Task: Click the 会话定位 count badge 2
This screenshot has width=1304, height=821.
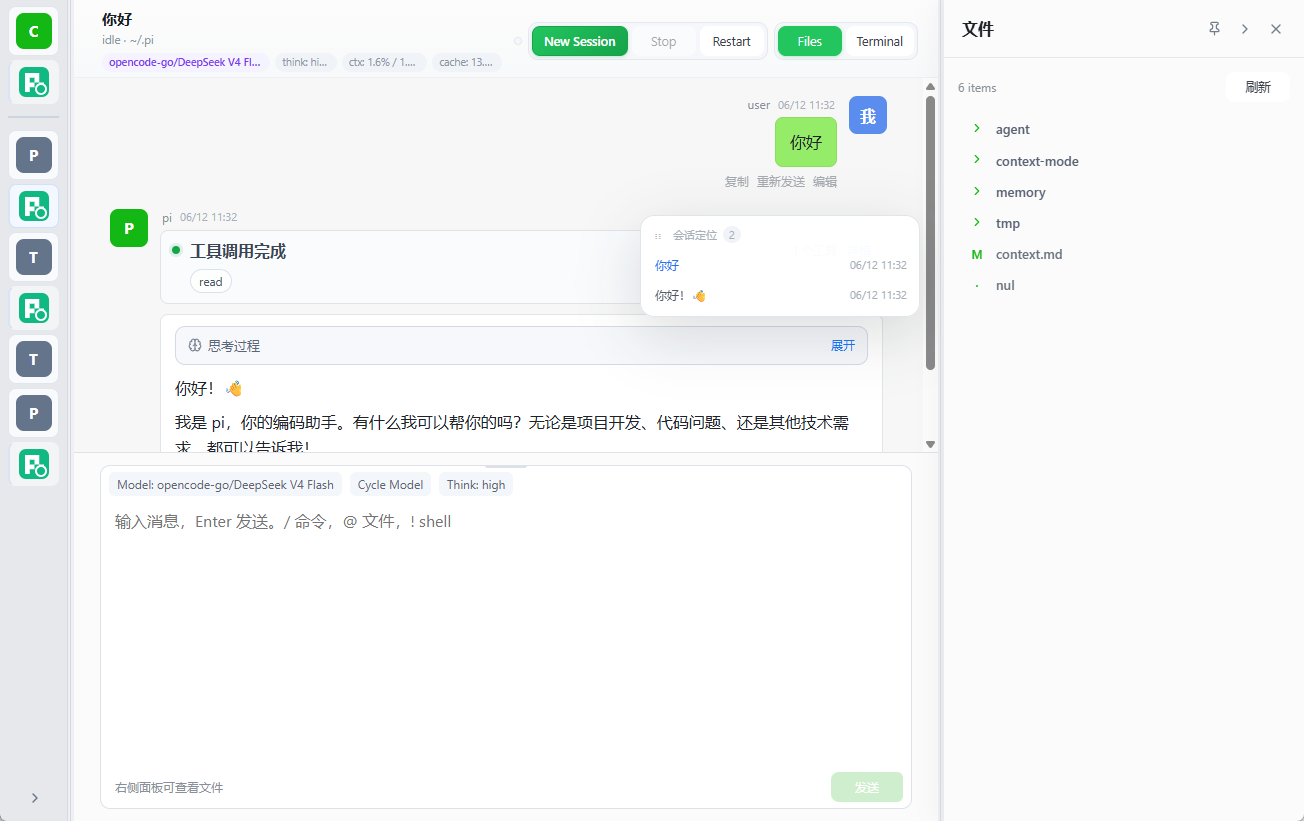Action: point(732,235)
